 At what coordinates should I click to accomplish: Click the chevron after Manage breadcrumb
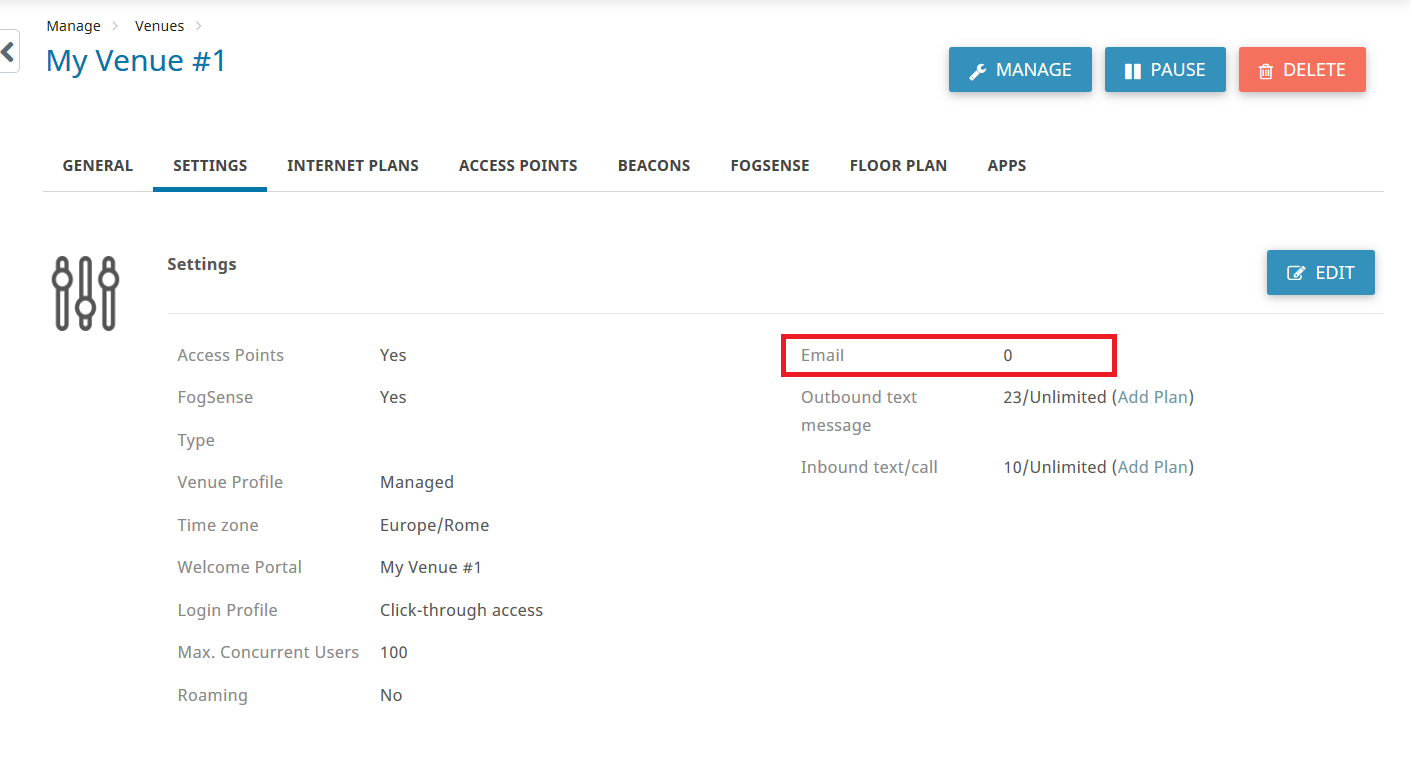click(114, 25)
